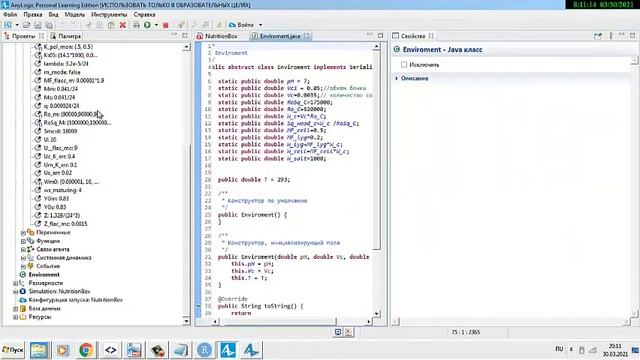Click the Build model toolbar icon

coord(136,25)
